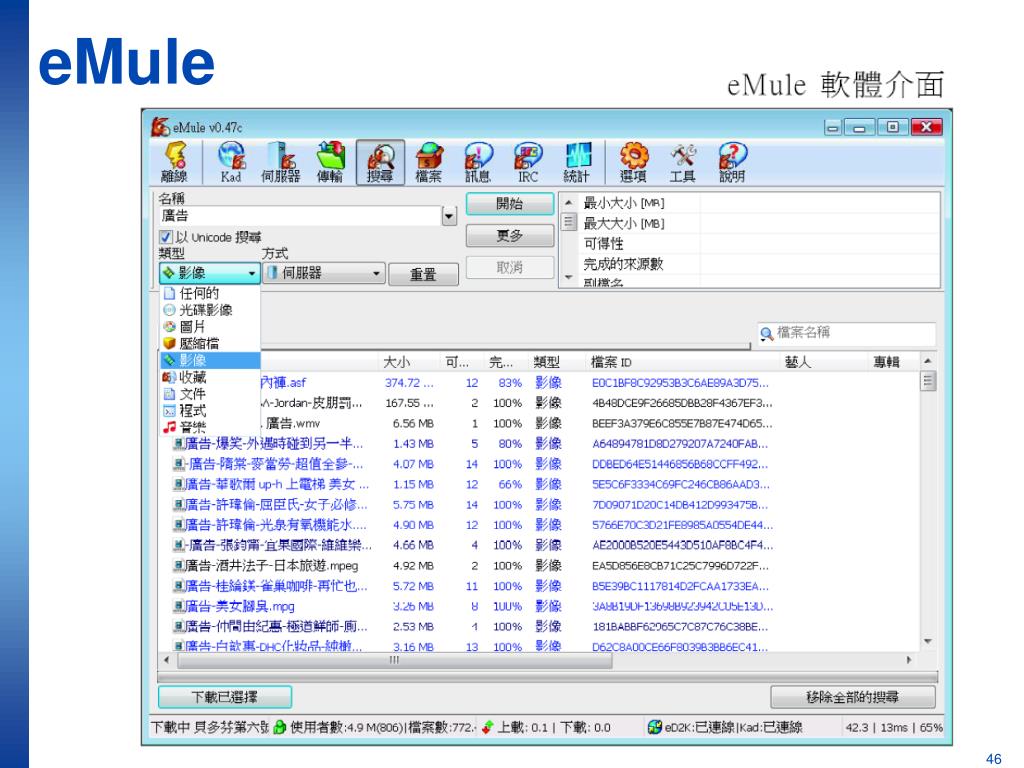Click the 最大大小 [MB] value field
The width and height of the screenshot is (1024, 768).
820,223
